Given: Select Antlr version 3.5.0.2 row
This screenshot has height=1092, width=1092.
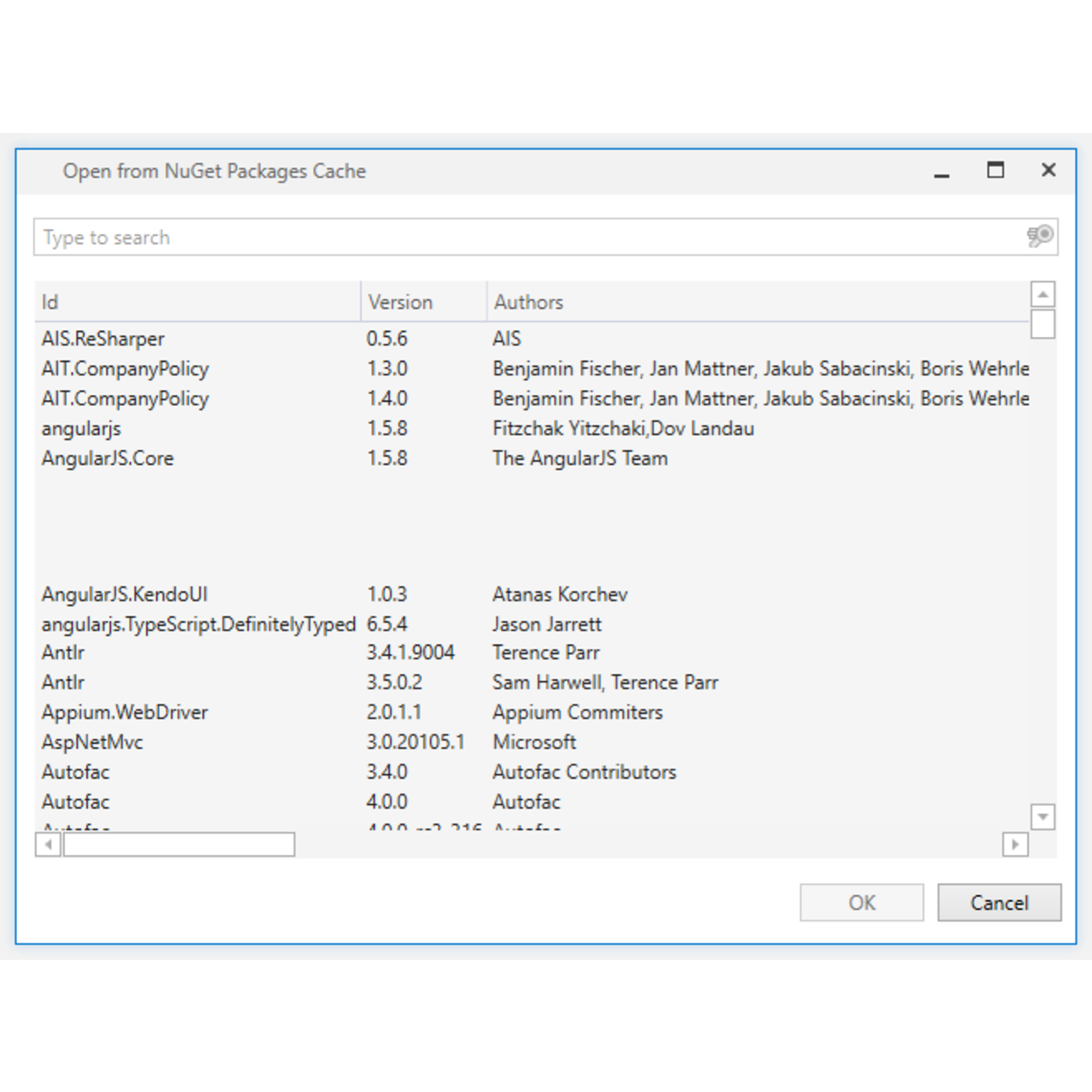Looking at the screenshot, I should click(x=532, y=682).
